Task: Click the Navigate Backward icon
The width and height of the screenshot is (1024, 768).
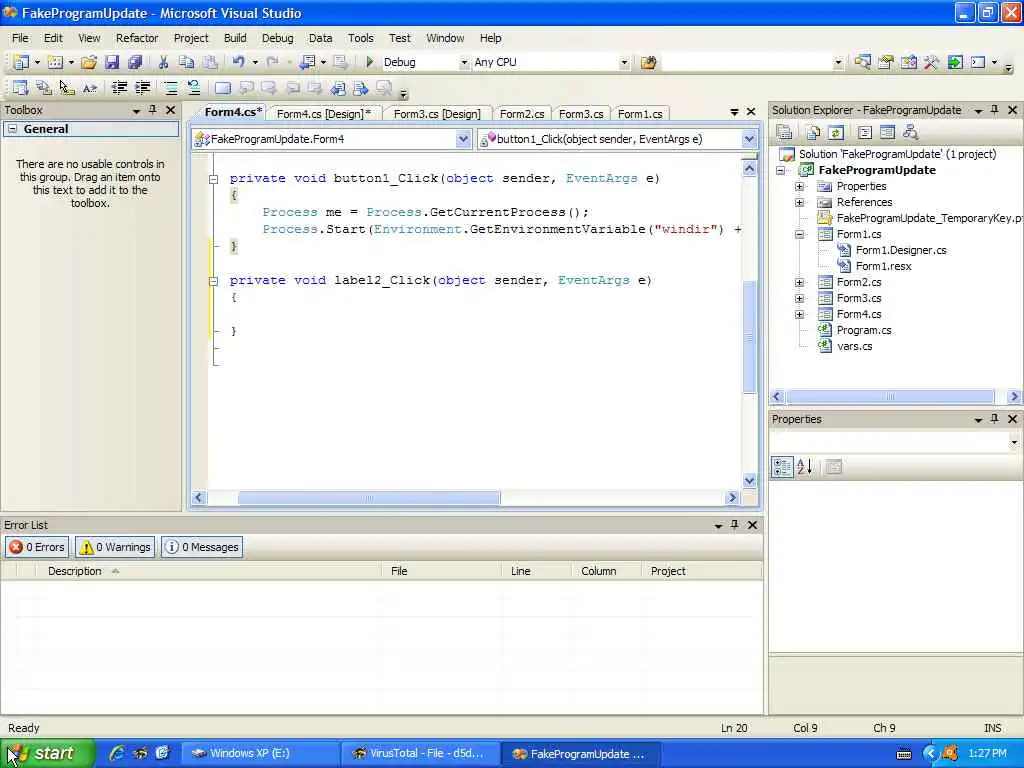Action: tap(307, 63)
